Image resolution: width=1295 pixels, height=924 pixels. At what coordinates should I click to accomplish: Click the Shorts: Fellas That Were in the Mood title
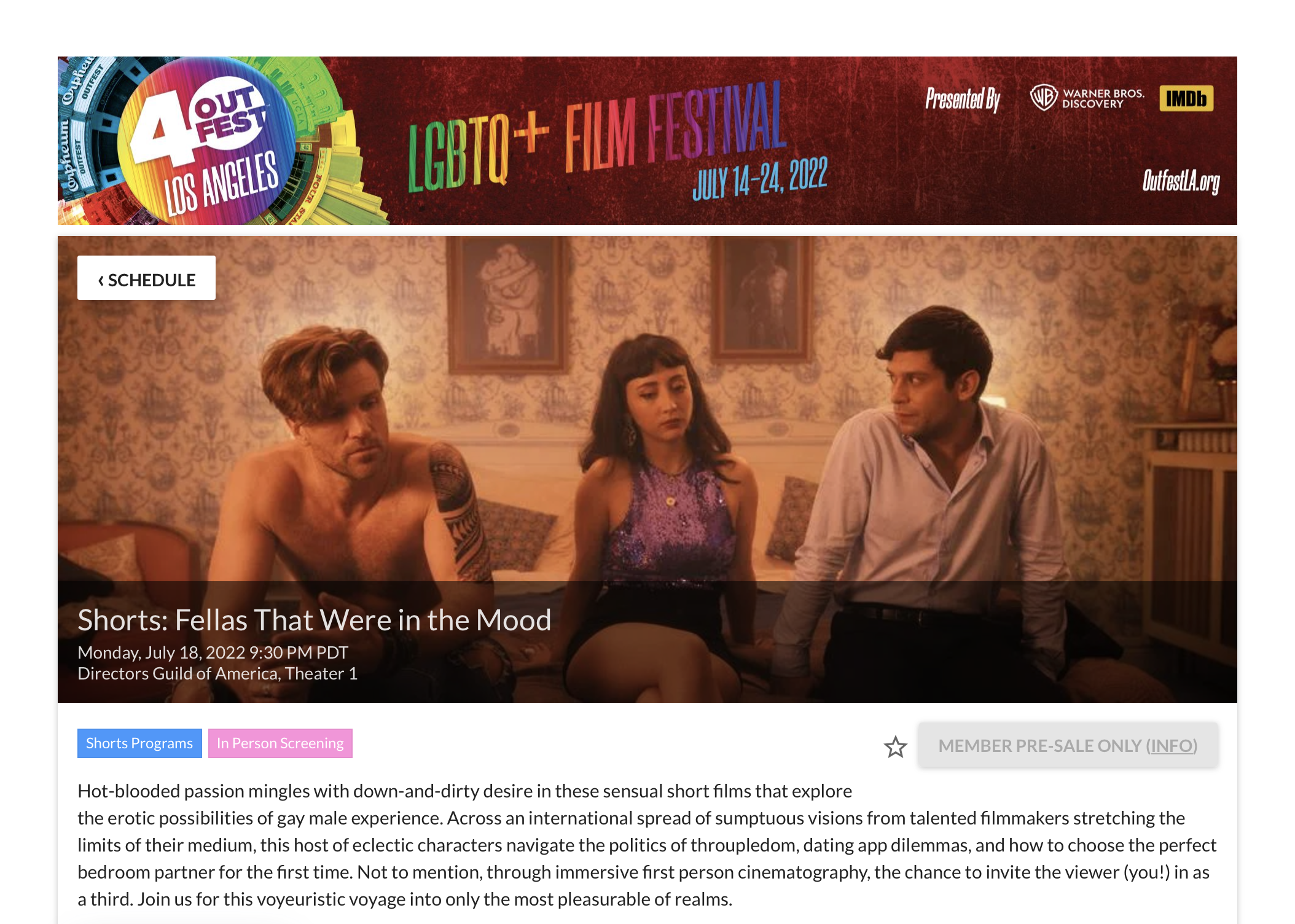pos(315,619)
